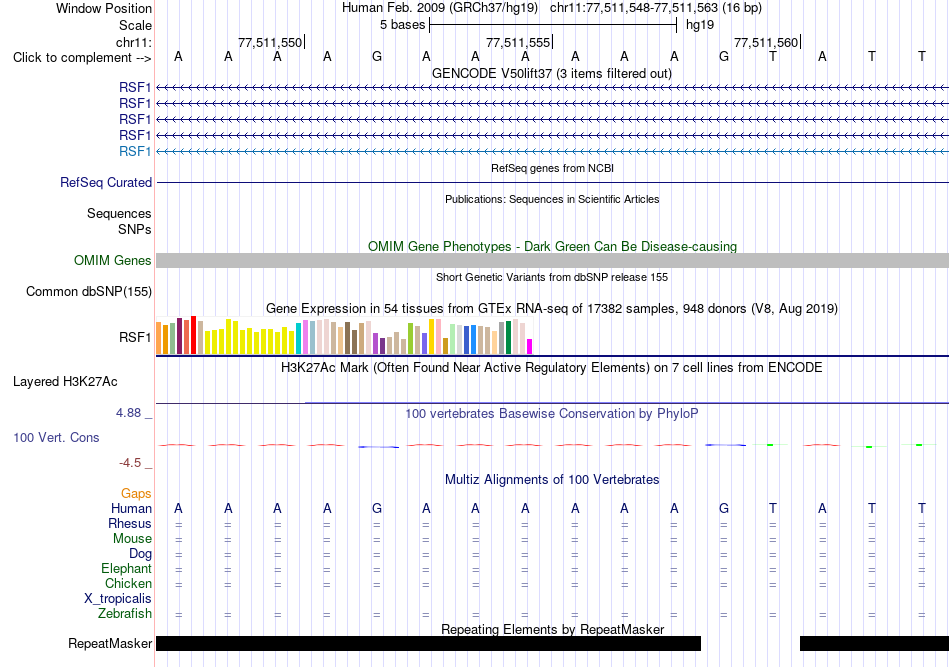Viewport: 950px width, 667px height.
Task: Click the long left RepeatMasker black block
Action: click(428, 643)
